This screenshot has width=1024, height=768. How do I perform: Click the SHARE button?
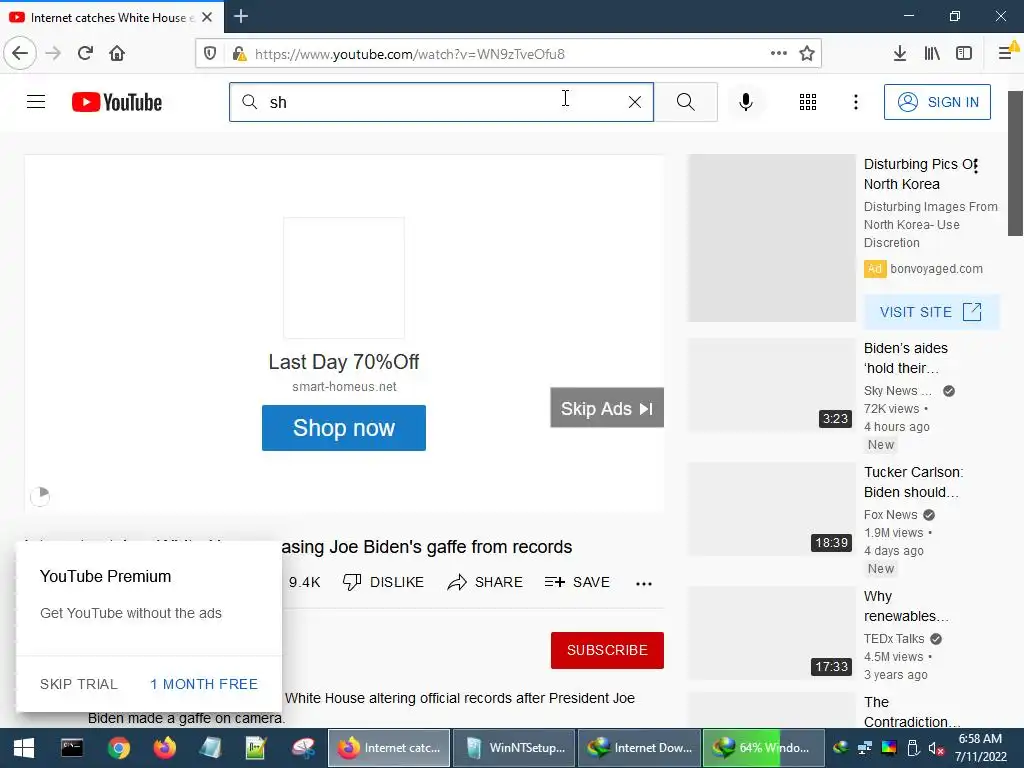pos(485,582)
